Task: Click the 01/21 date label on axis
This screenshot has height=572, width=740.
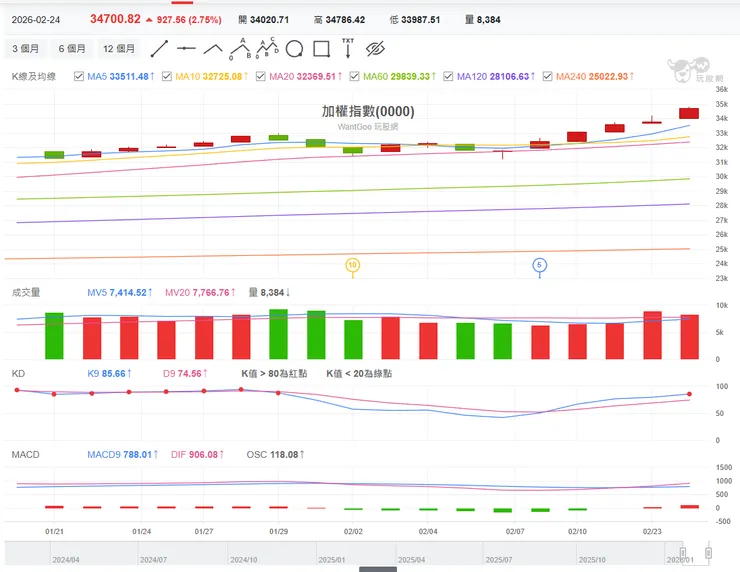Action: point(54,531)
